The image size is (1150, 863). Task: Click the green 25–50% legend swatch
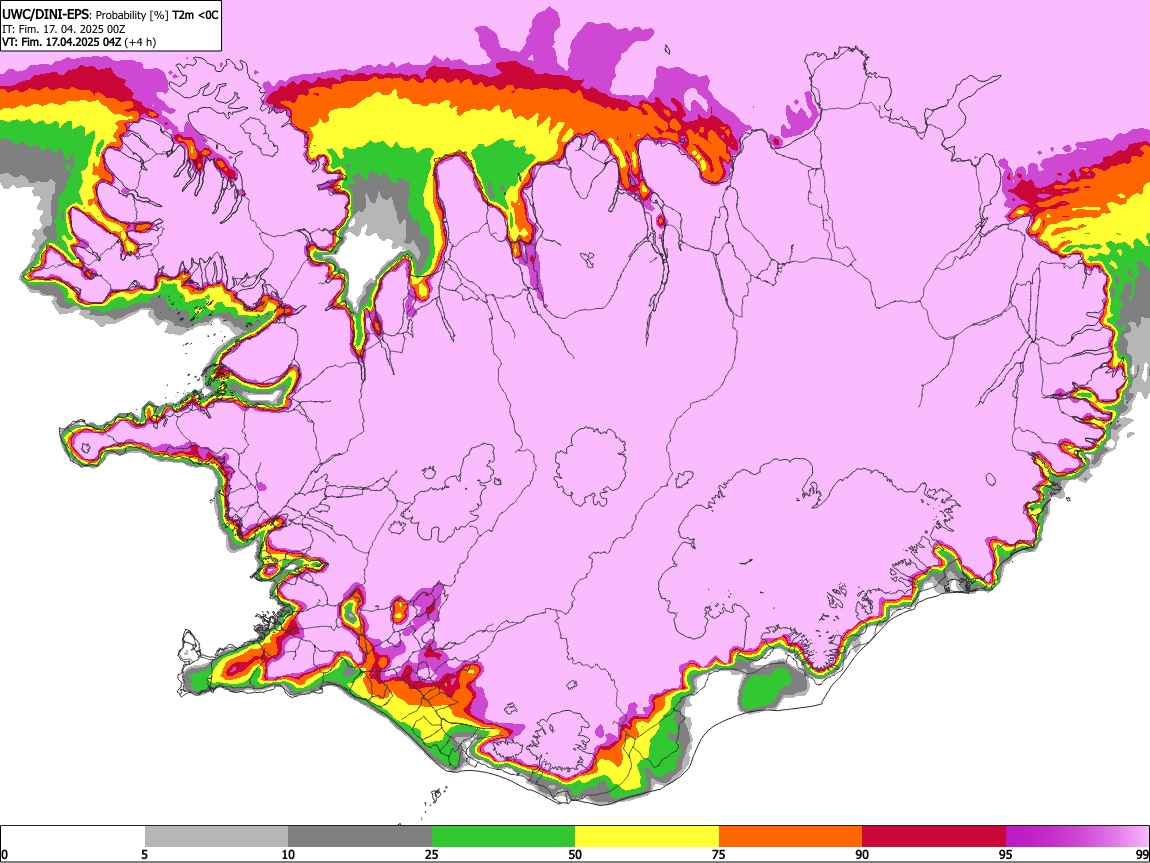[x=503, y=836]
